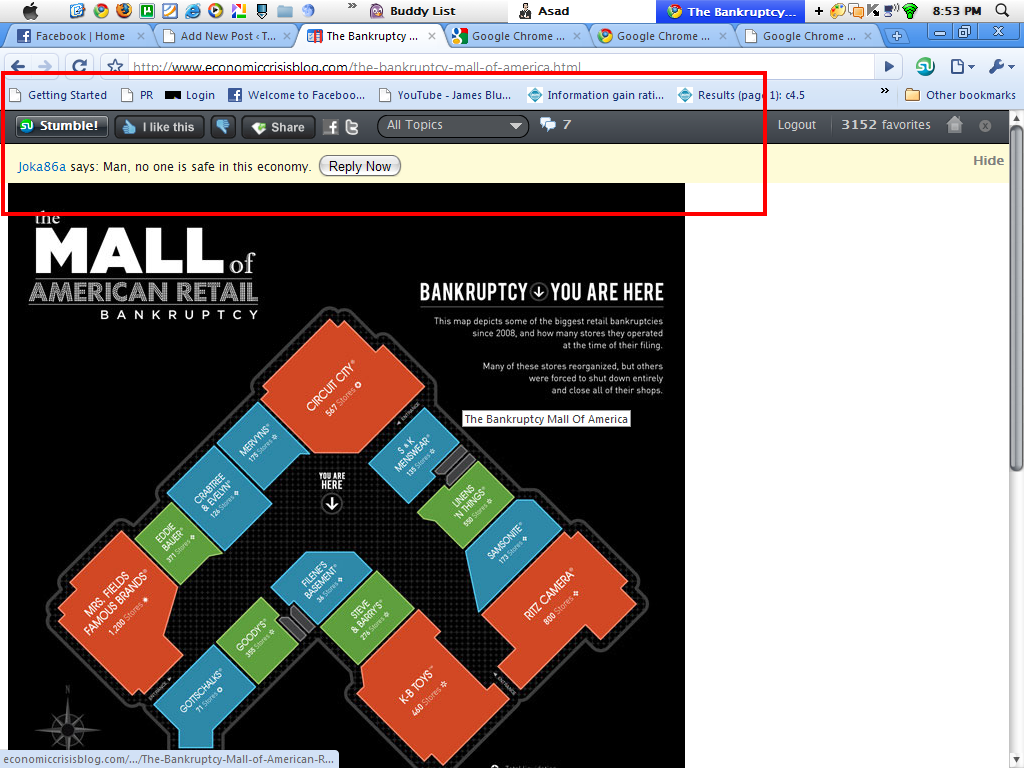This screenshot has width=1024, height=768.
Task: Switch to the Add New Post tab
Action: (x=226, y=36)
